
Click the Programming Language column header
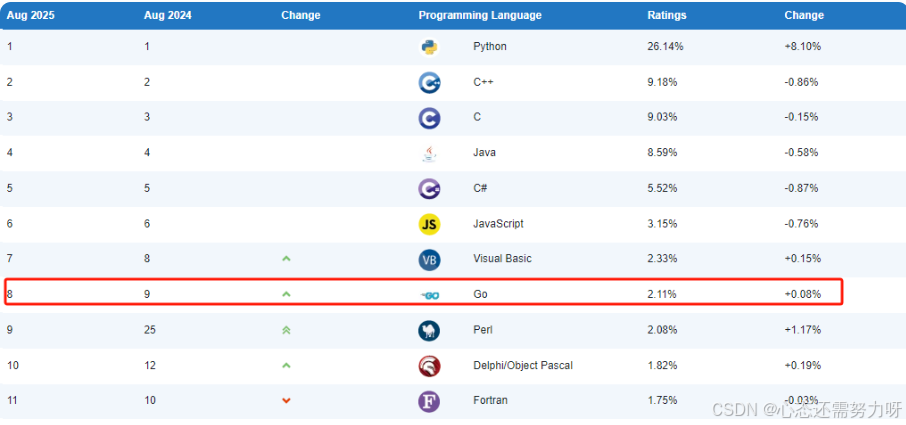coord(480,16)
